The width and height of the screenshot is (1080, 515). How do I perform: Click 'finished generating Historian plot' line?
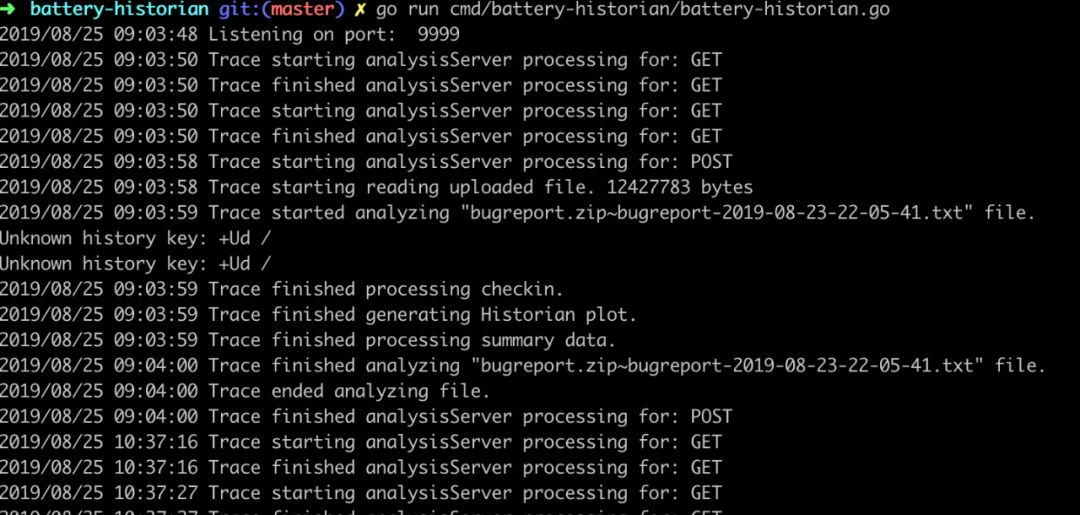(318, 315)
